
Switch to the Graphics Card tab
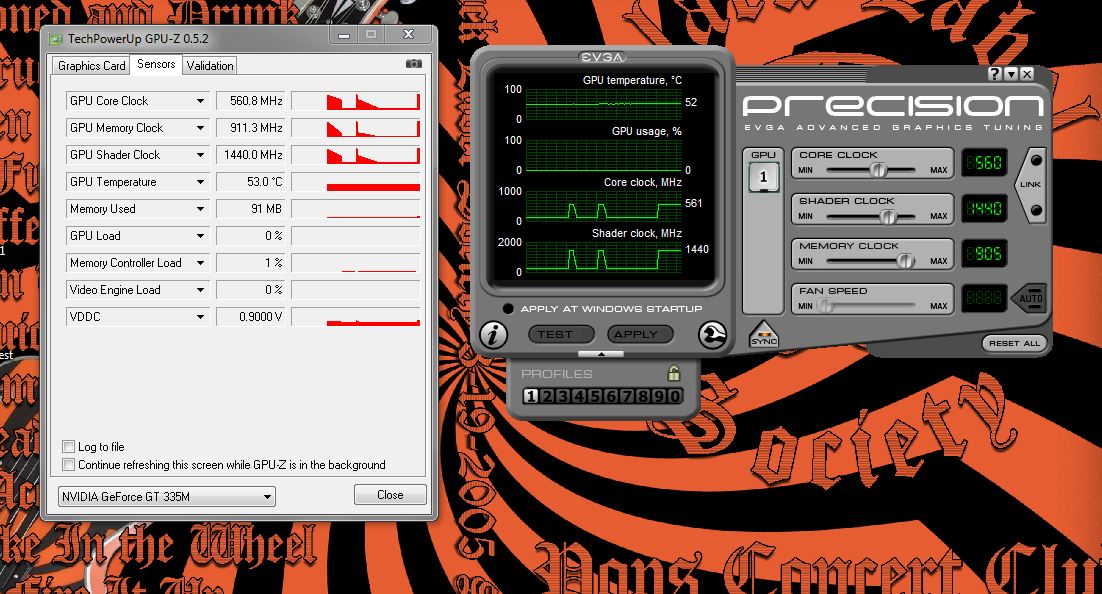click(91, 65)
